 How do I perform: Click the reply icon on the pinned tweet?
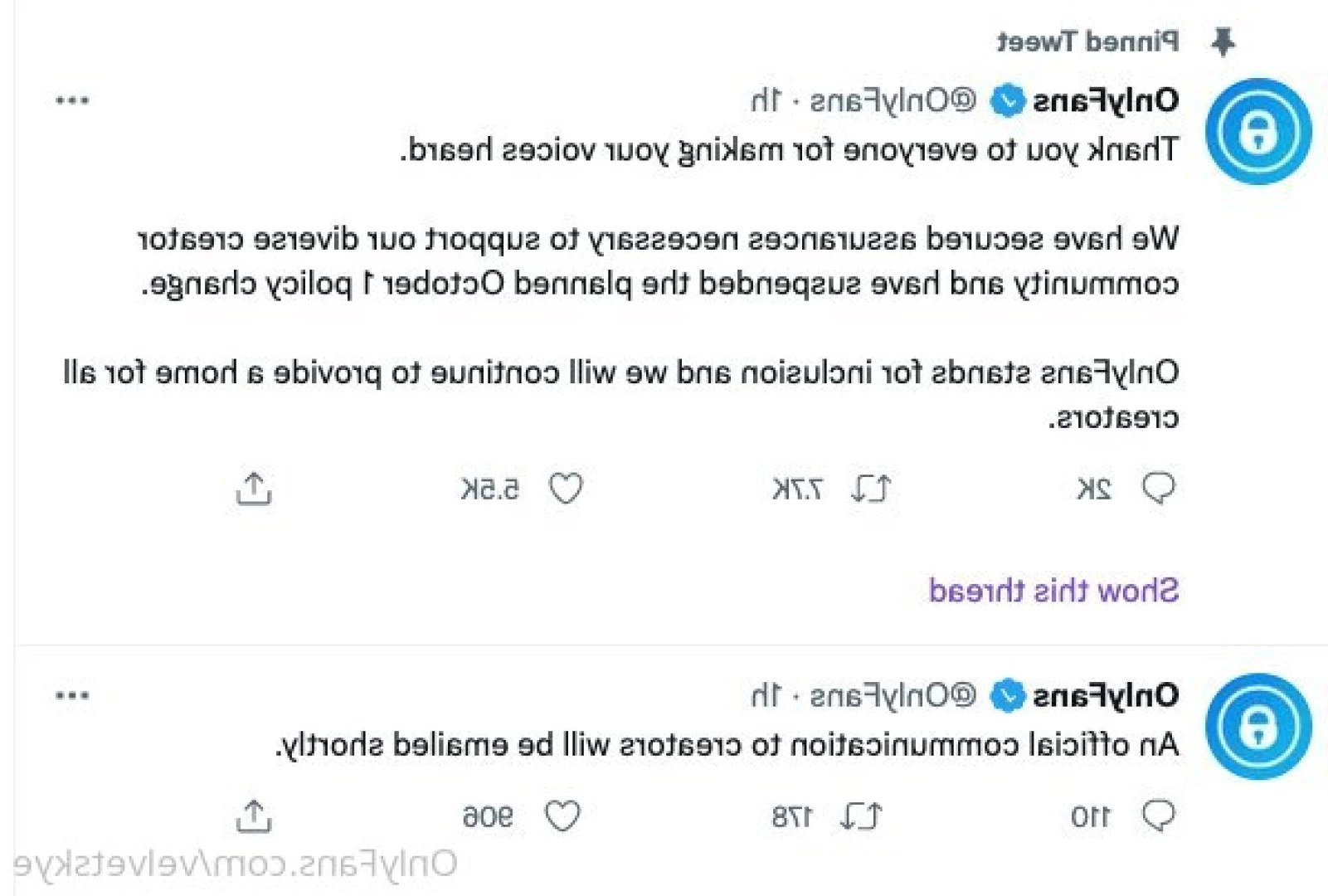pyautogui.click(x=1158, y=489)
